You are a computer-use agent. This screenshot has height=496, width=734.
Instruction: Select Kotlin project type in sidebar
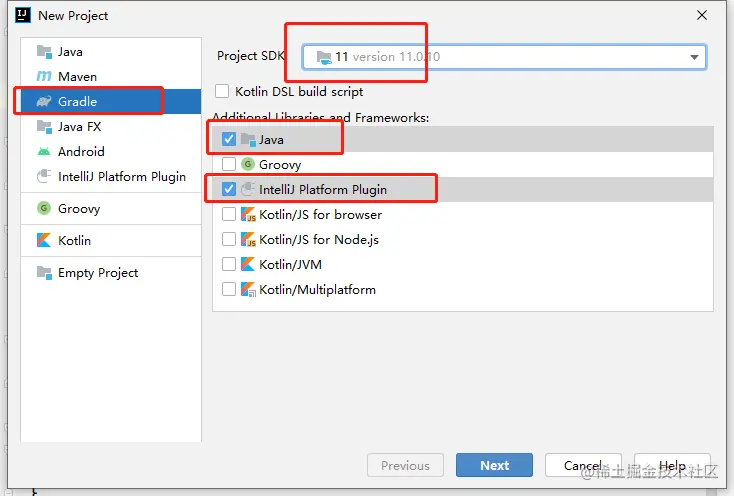click(111, 240)
